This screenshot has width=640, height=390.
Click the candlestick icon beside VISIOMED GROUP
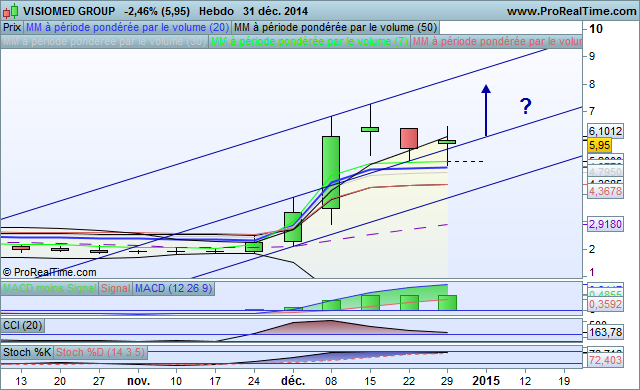pos(11,11)
